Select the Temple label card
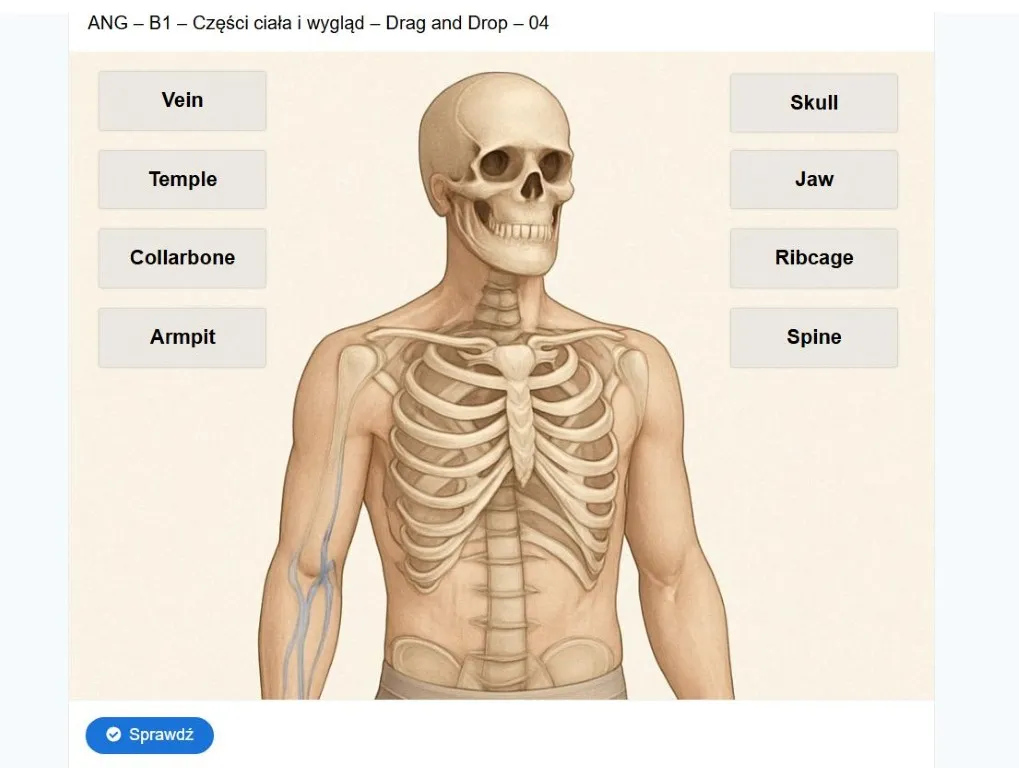 coord(182,179)
